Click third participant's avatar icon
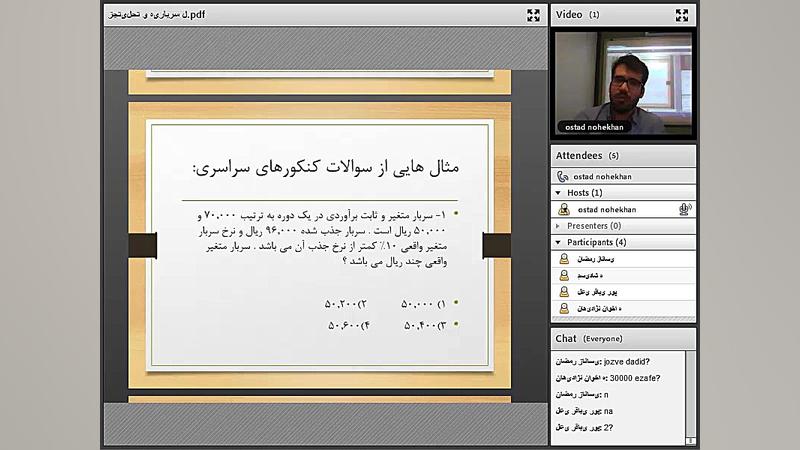The image size is (800, 450). click(564, 292)
